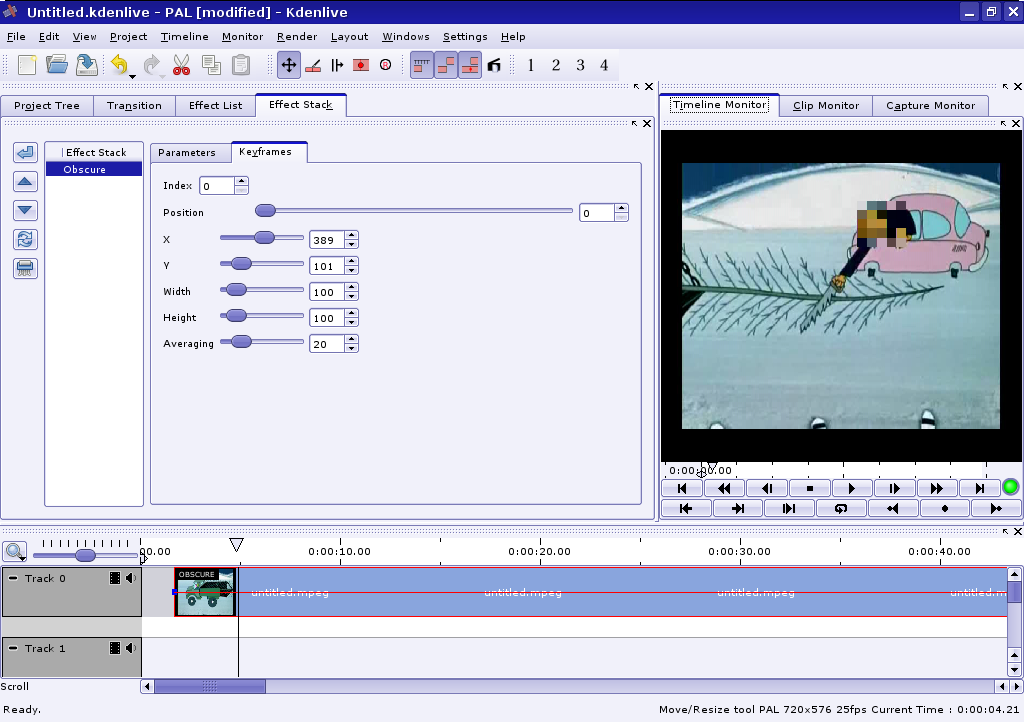The image size is (1024, 722).
Task: Open the timeline zoom magnifier dropdown
Action: pos(15,551)
